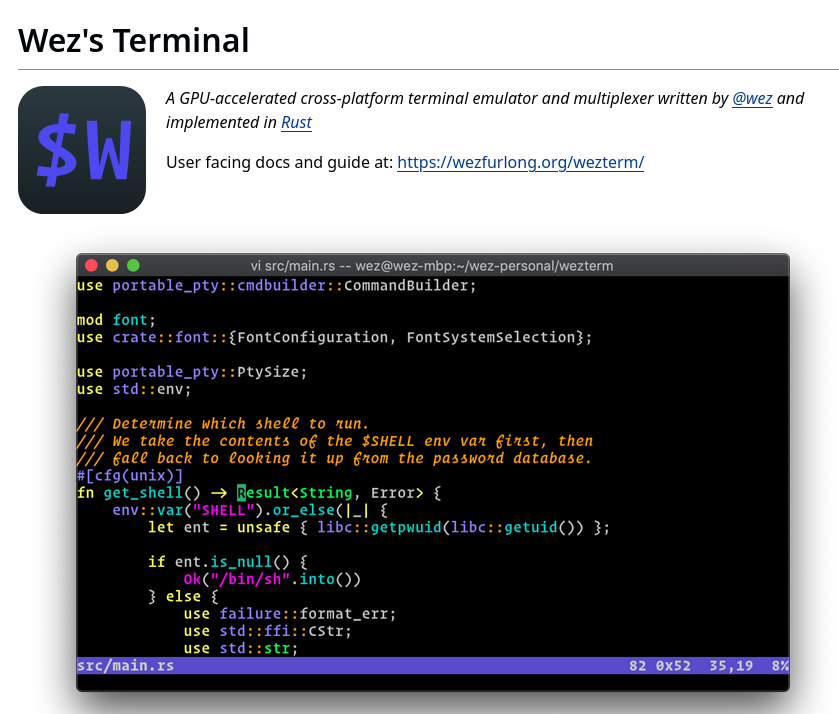Click the "#[cfg(unix)]" code line
The width and height of the screenshot is (839, 714).
point(130,475)
